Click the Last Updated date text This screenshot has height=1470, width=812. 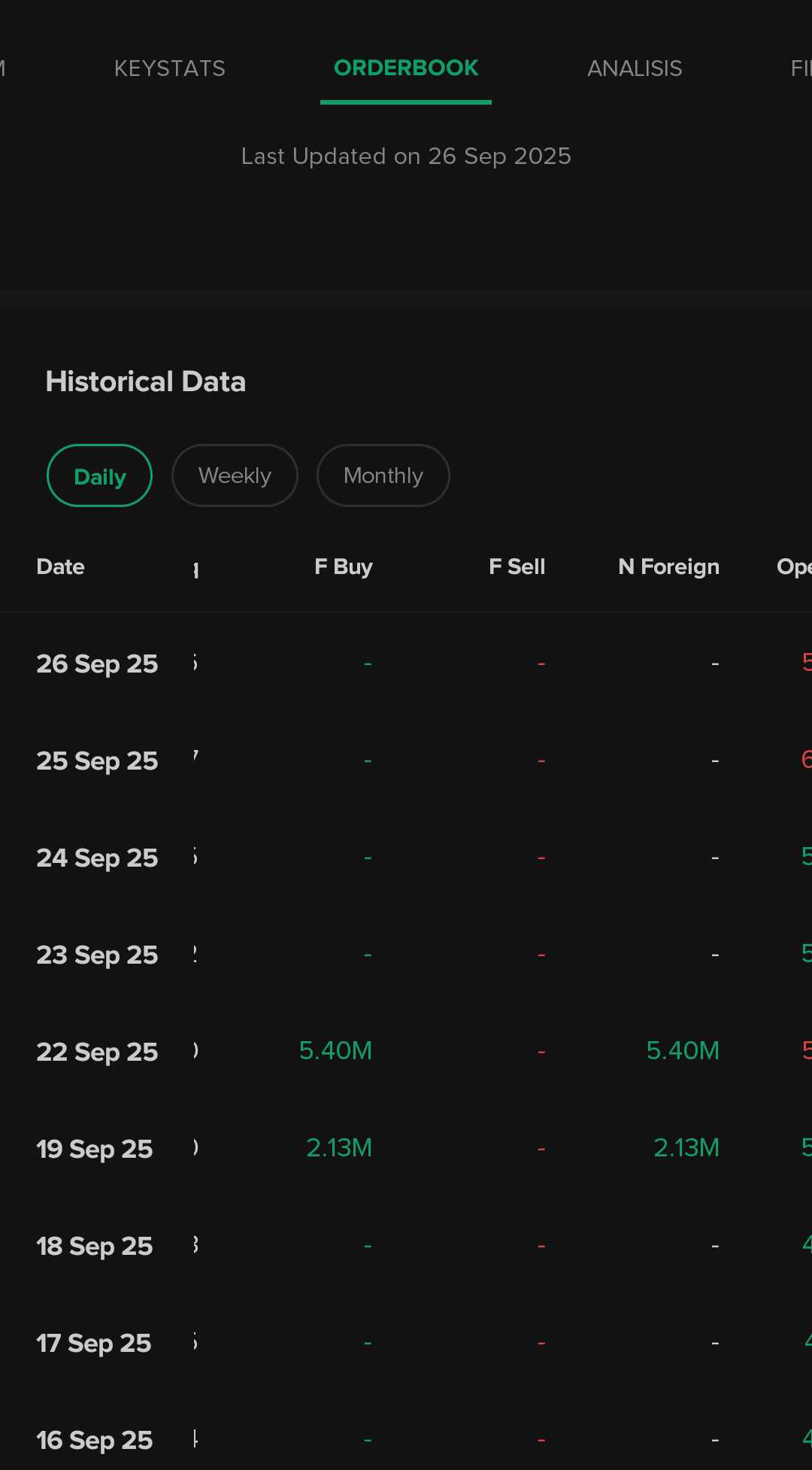[x=406, y=156]
